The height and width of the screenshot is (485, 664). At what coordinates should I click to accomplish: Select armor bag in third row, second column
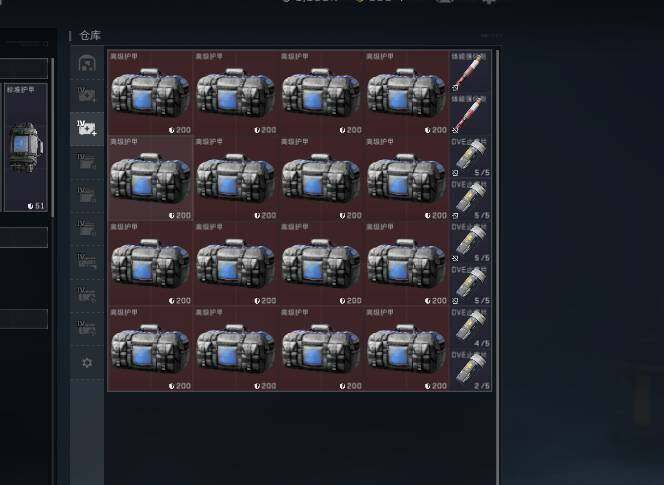[236, 263]
